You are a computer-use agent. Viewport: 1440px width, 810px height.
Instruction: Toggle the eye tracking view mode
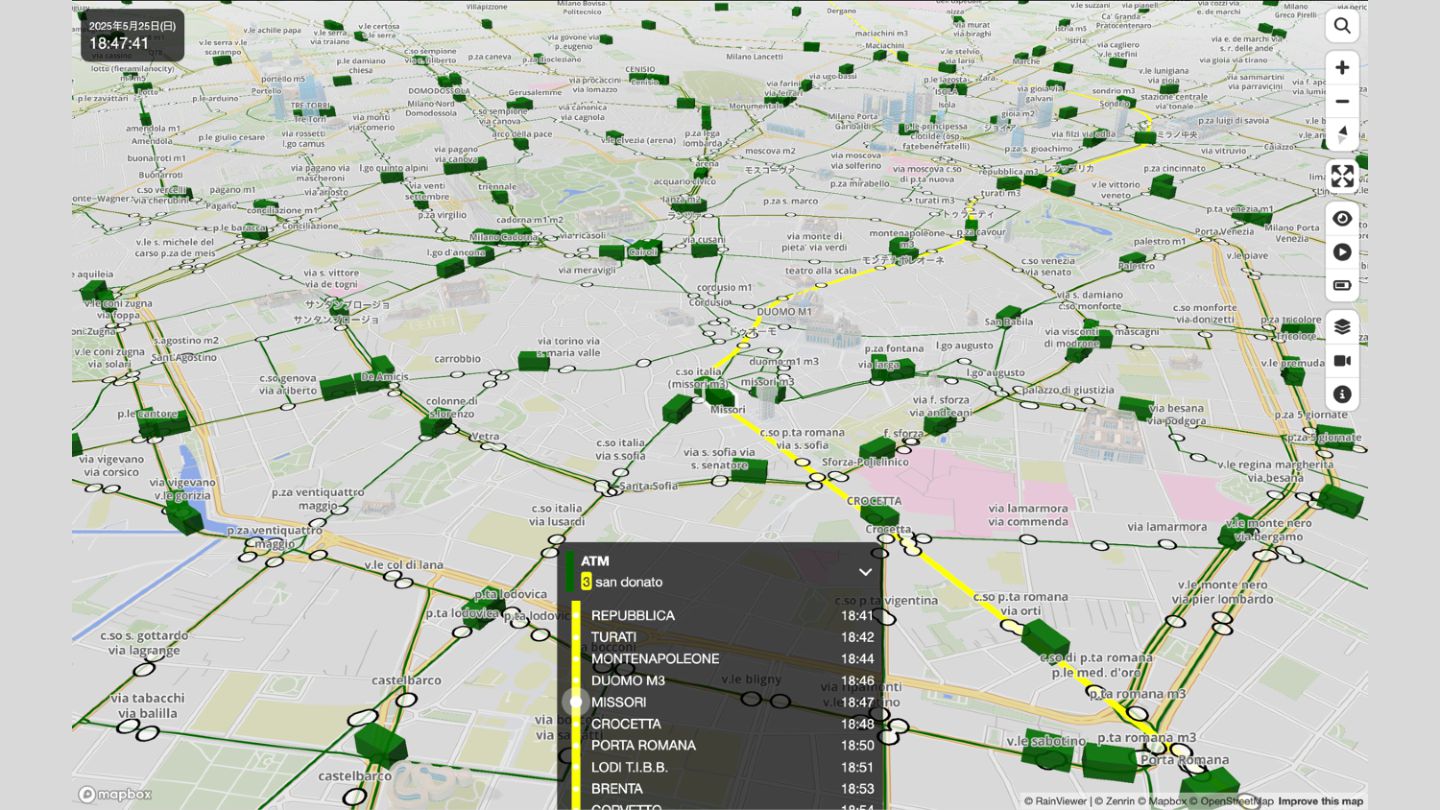click(x=1342, y=219)
